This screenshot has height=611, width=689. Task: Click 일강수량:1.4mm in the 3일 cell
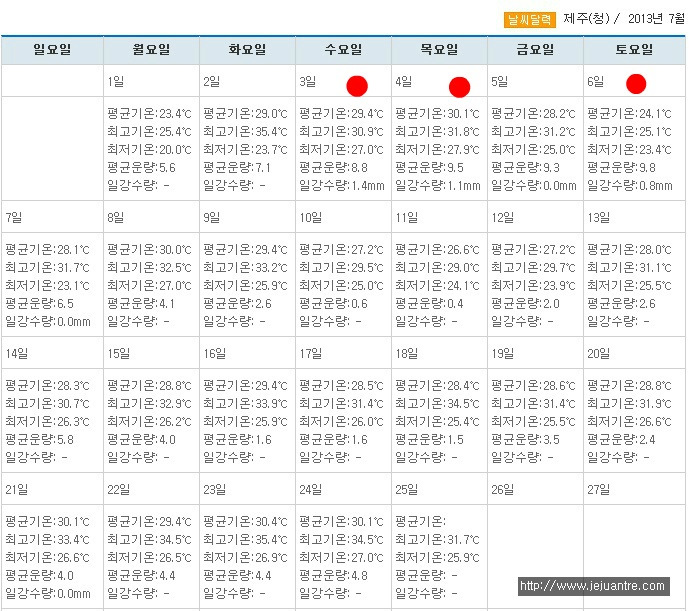pyautogui.click(x=342, y=185)
